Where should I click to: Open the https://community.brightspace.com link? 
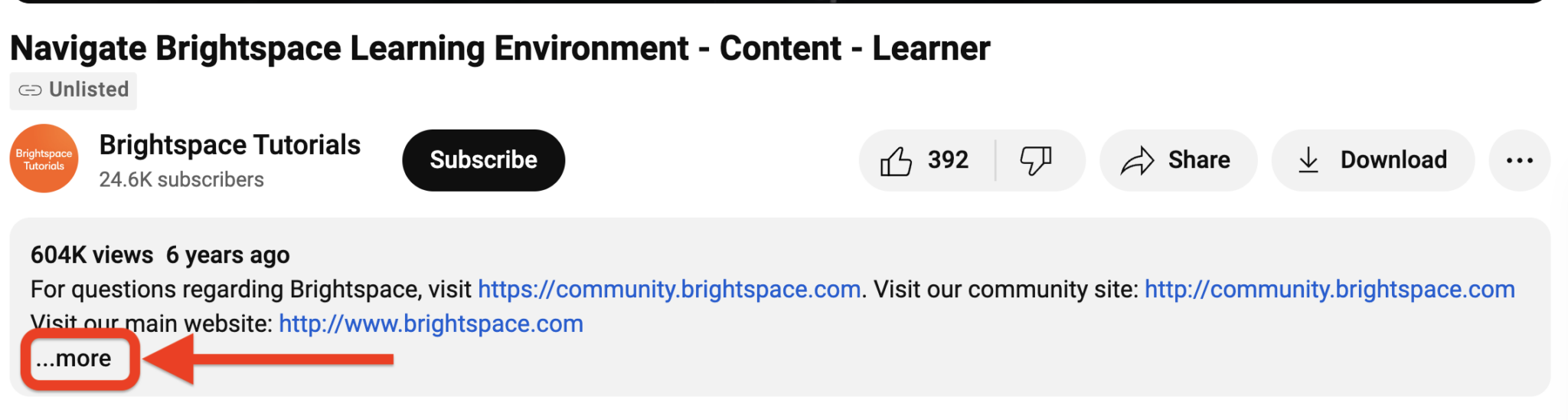click(669, 289)
